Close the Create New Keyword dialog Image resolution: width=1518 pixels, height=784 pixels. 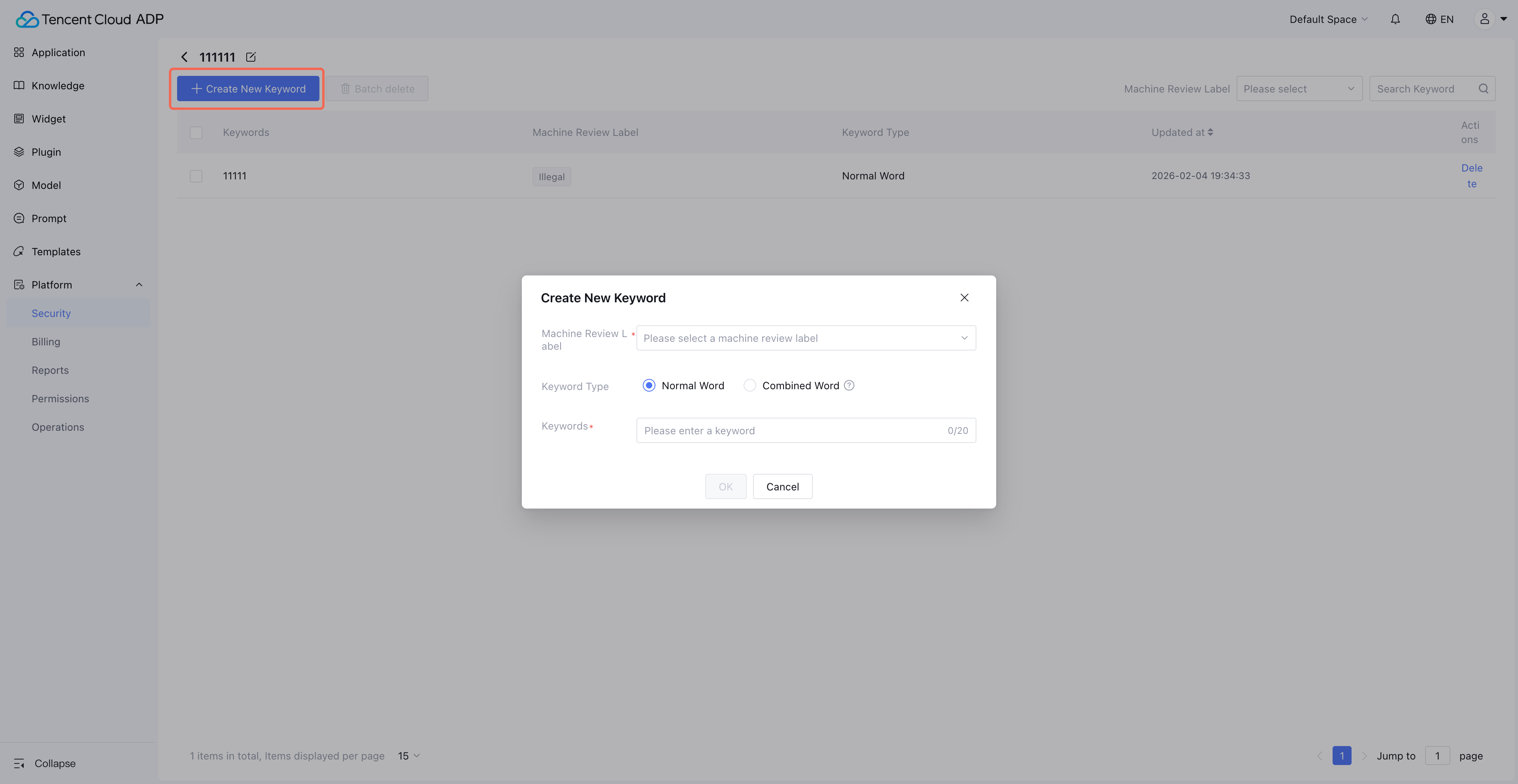964,298
